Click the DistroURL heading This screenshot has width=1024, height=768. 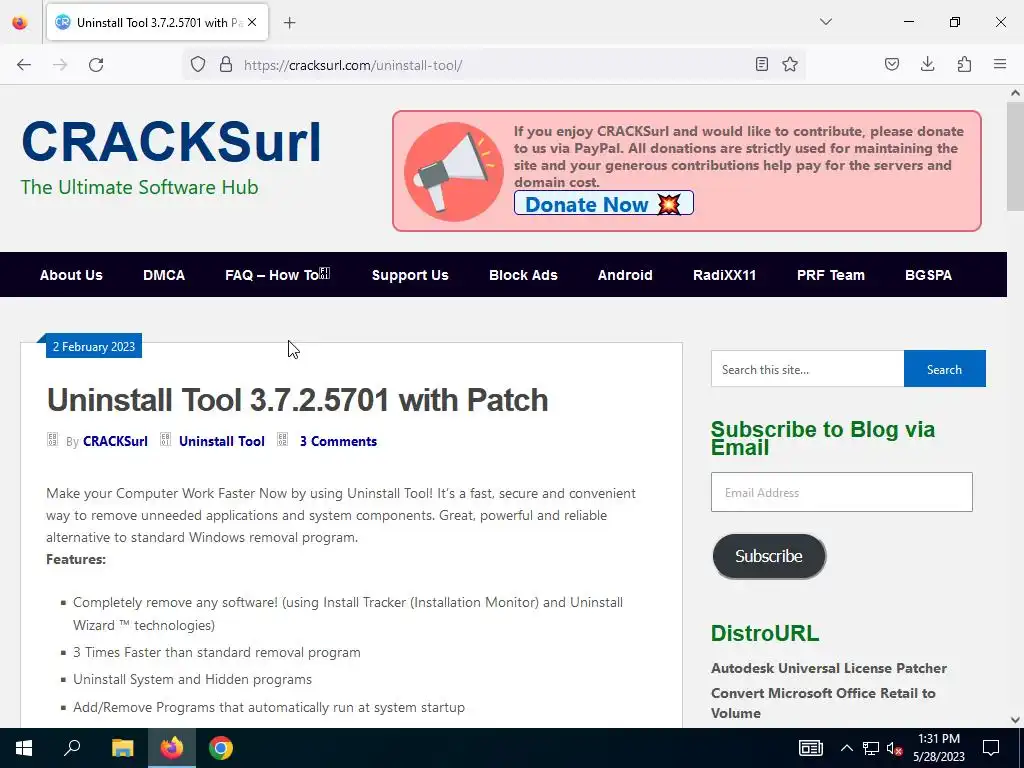[765, 633]
